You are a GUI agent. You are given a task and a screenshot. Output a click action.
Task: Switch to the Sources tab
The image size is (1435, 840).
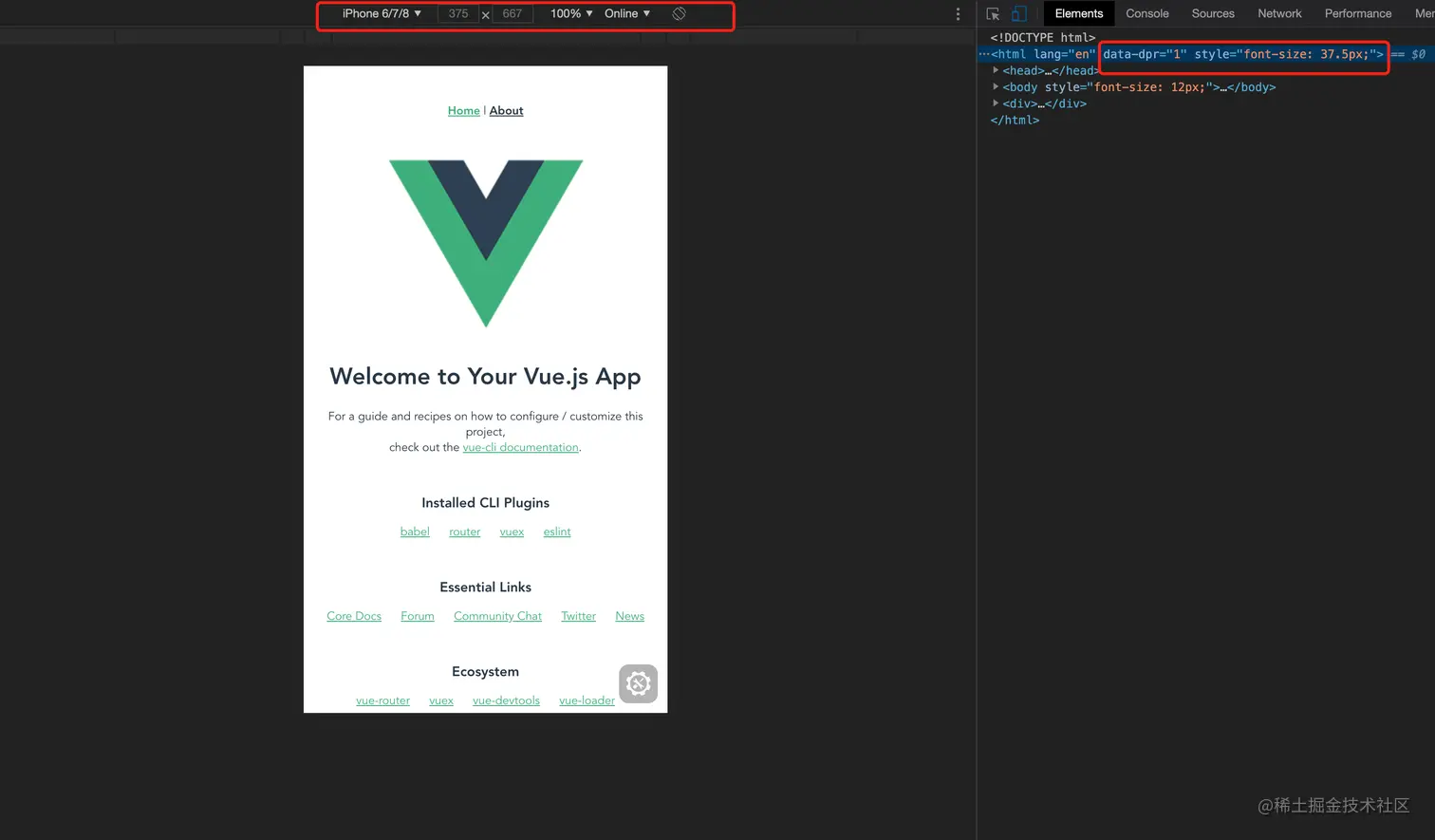click(1213, 13)
